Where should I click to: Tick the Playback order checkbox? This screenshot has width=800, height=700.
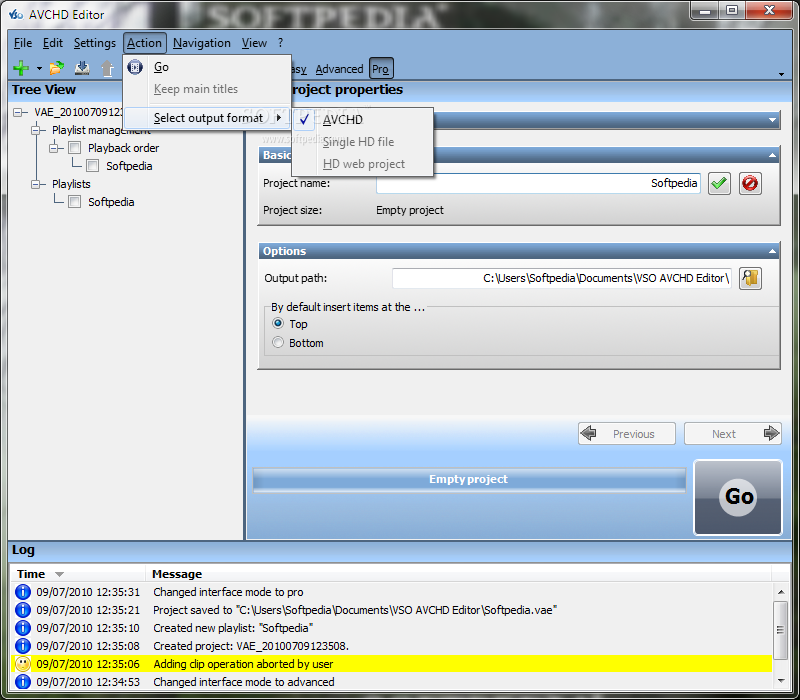click(74, 148)
